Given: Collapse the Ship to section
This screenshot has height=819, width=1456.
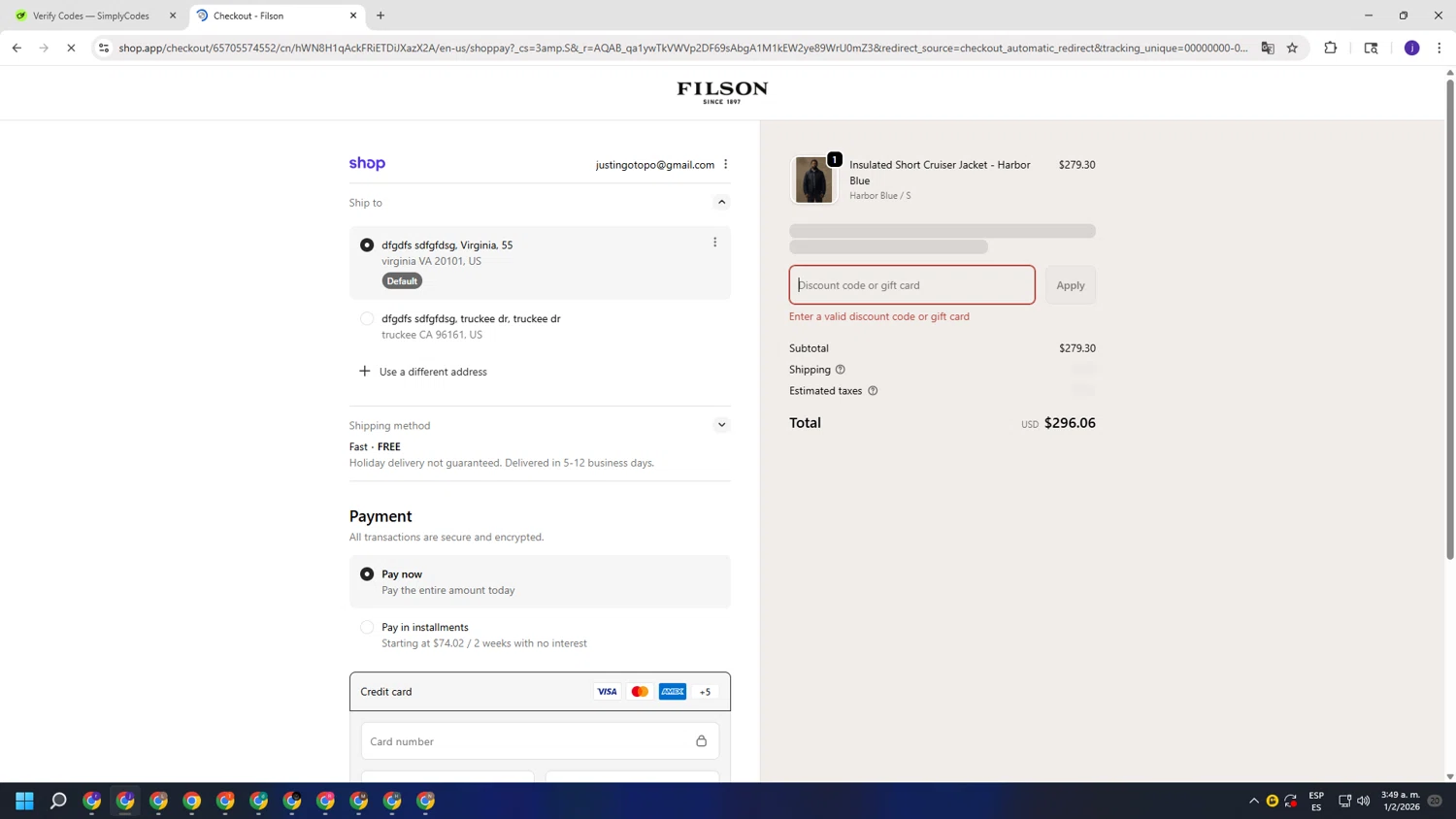Looking at the screenshot, I should pyautogui.click(x=721, y=202).
